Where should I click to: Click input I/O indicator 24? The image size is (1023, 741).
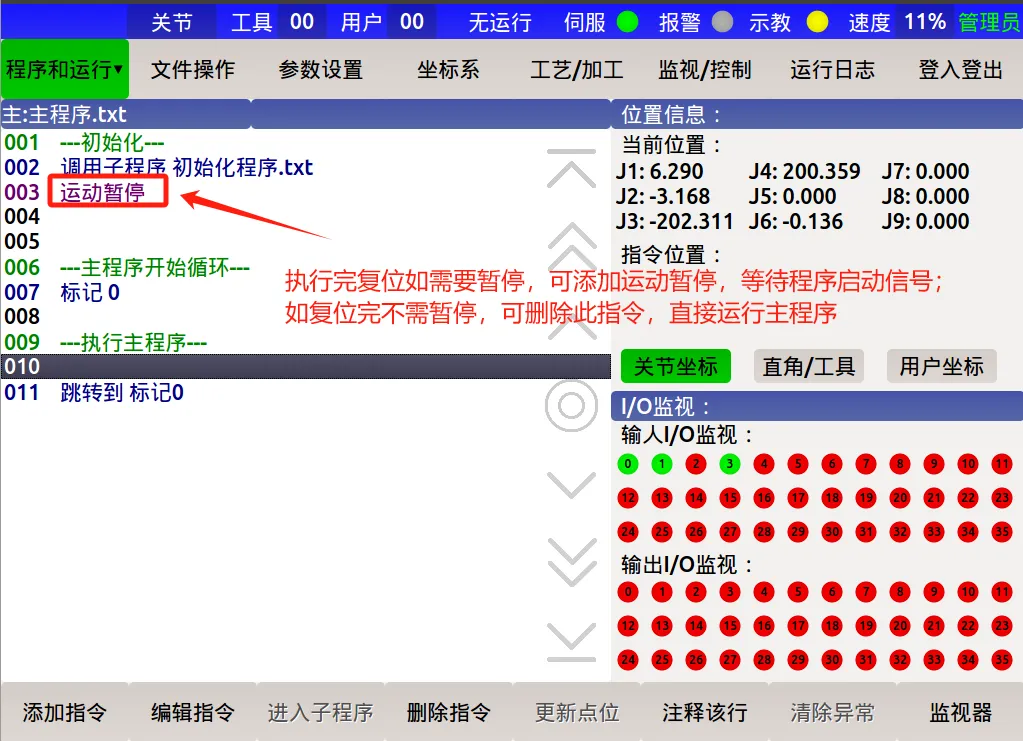tap(628, 532)
